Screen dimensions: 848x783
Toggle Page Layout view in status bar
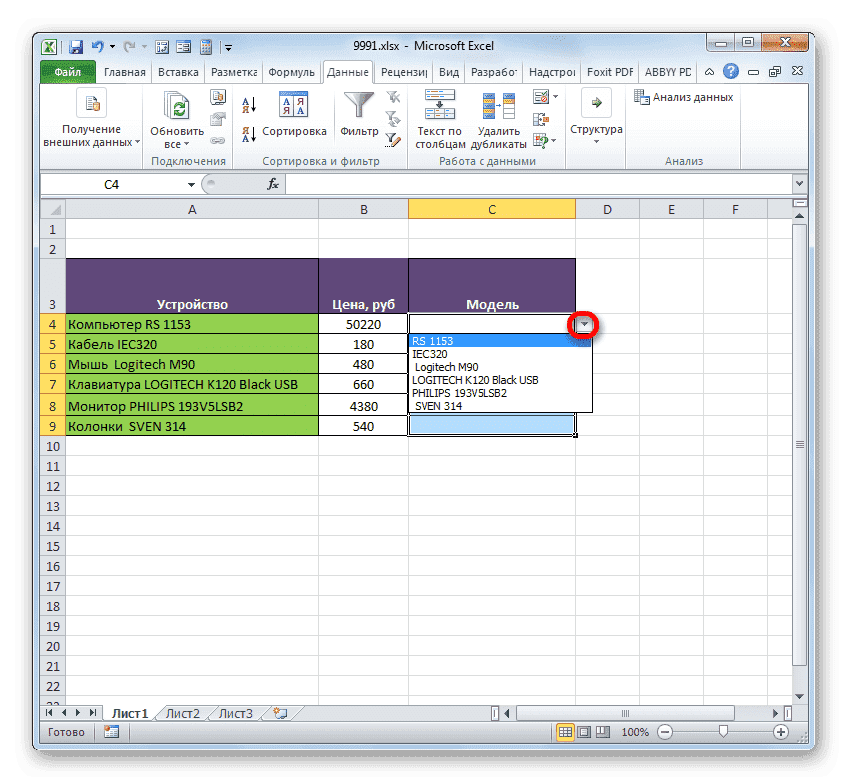pos(584,732)
